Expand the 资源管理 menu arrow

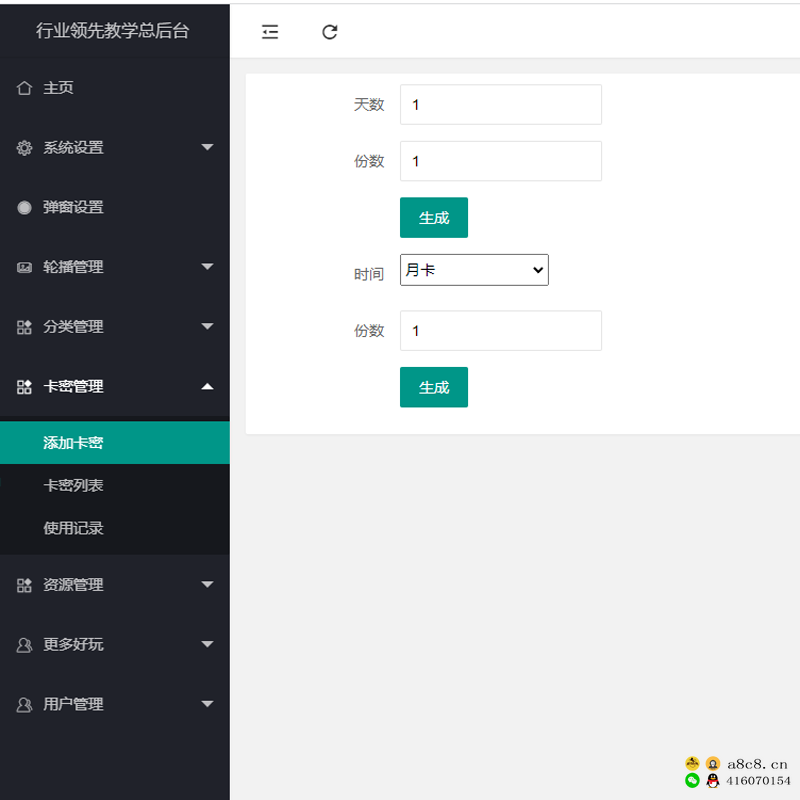click(x=207, y=584)
